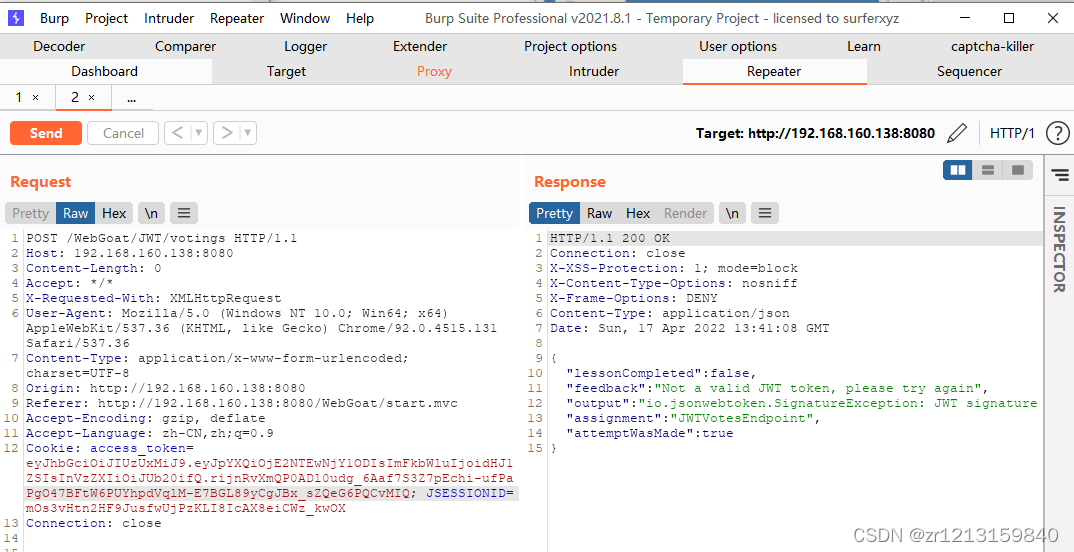Go back in history with left arrow

[177, 133]
